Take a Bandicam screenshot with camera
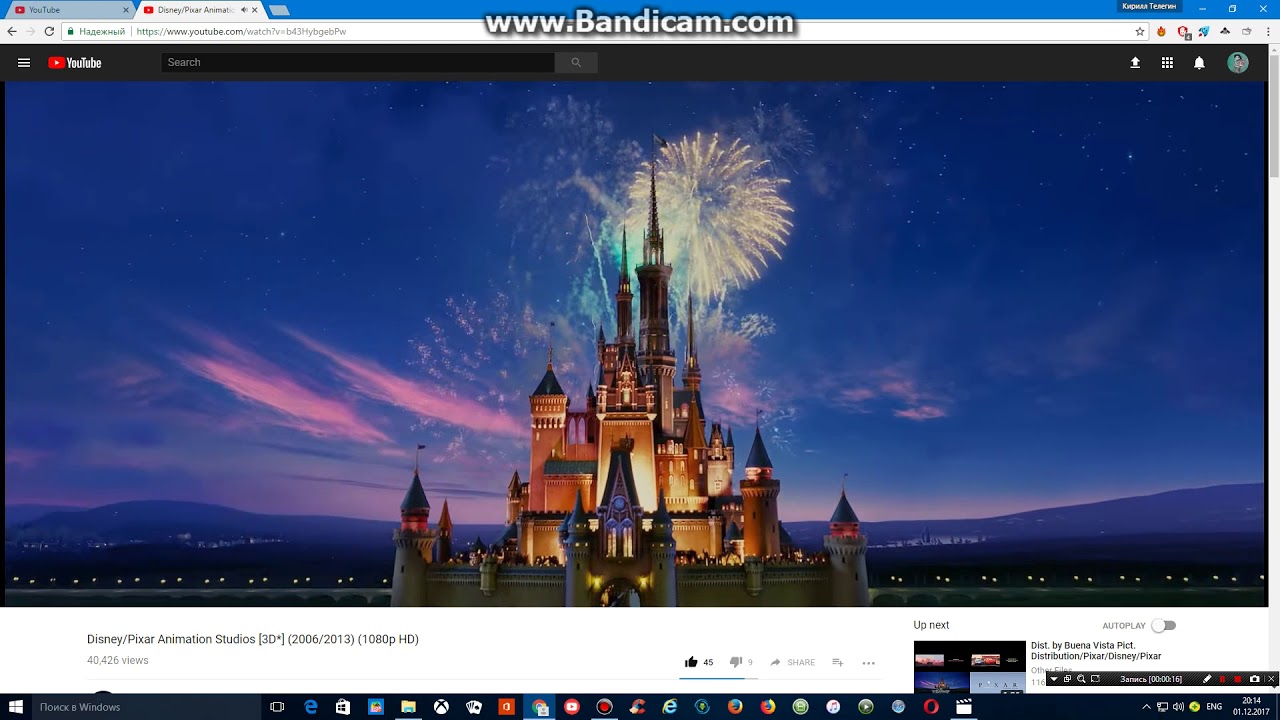 click(x=1255, y=679)
